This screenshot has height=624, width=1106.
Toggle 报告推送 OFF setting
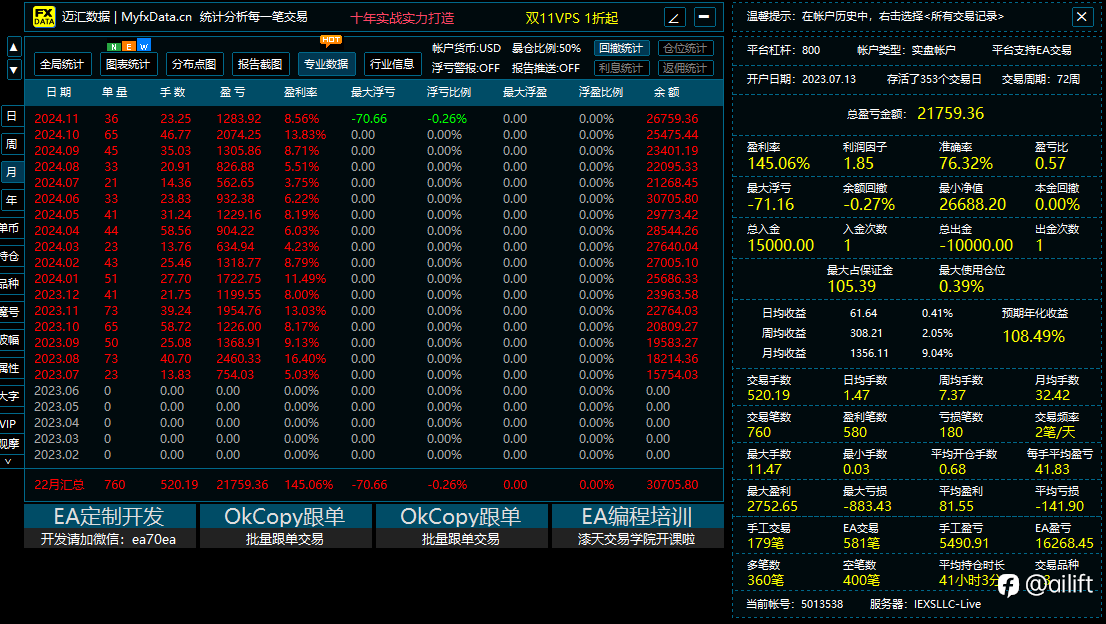click(545, 68)
